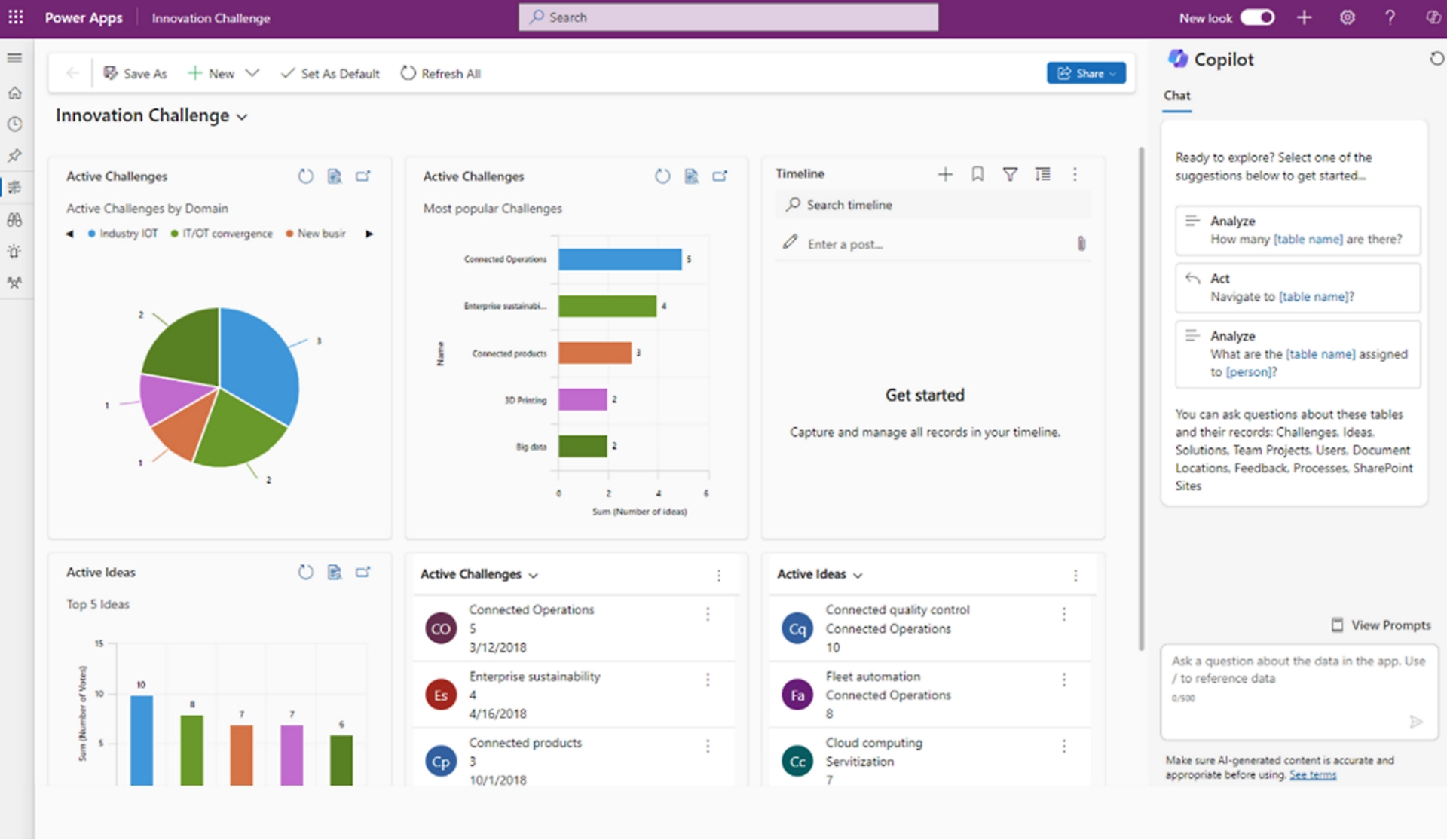Screen dimensions: 1447x840
Task: Open the Active Ideas list view dropdown
Action: (x=858, y=576)
